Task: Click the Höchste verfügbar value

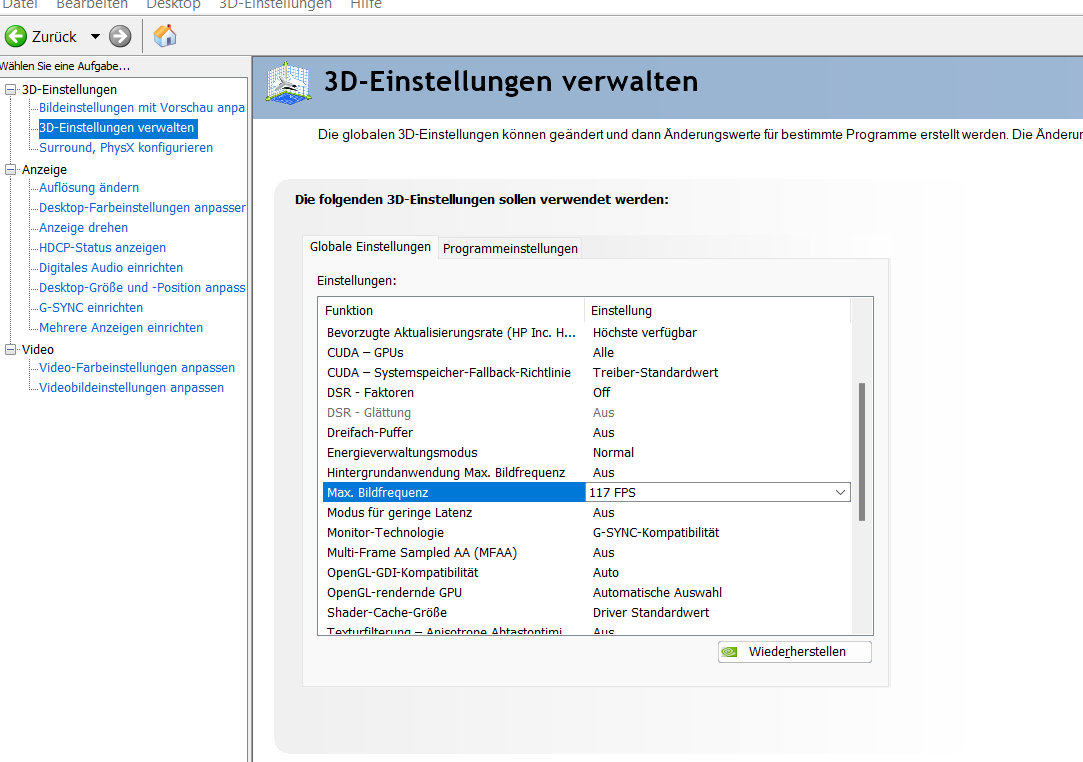Action: (644, 333)
